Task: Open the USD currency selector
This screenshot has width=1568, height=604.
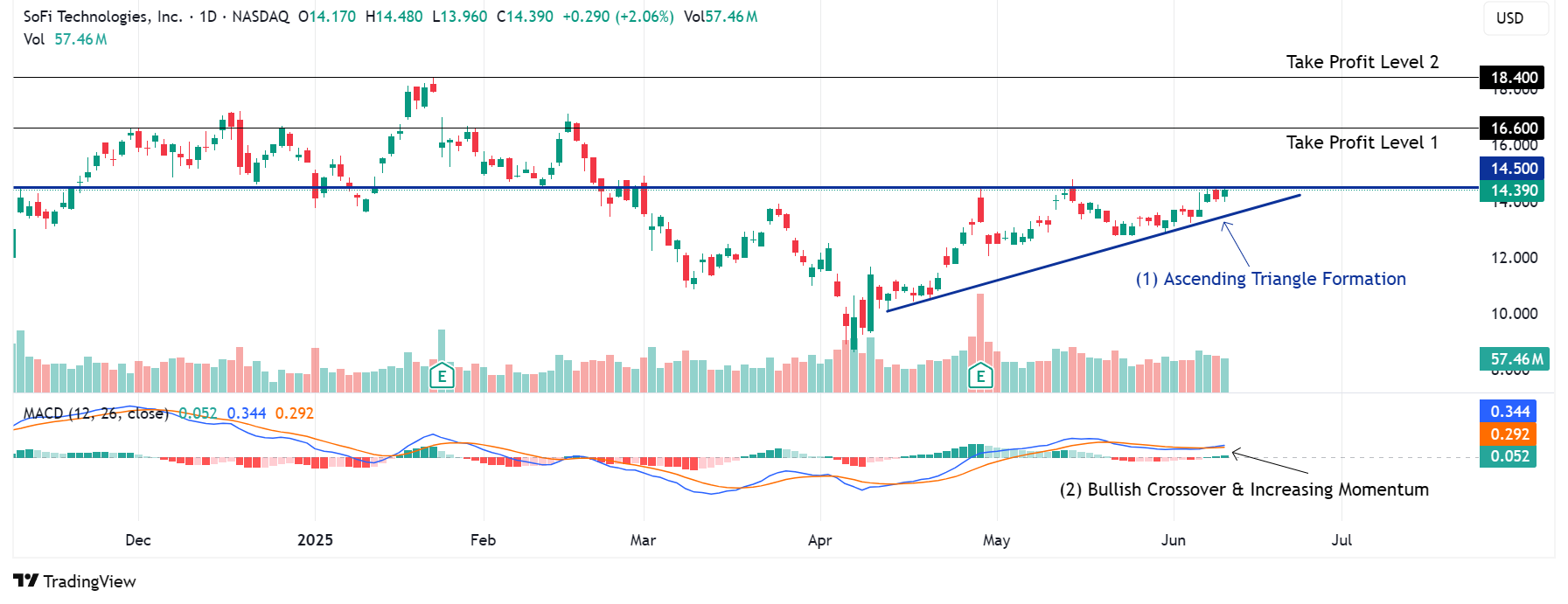Action: pos(1516,18)
